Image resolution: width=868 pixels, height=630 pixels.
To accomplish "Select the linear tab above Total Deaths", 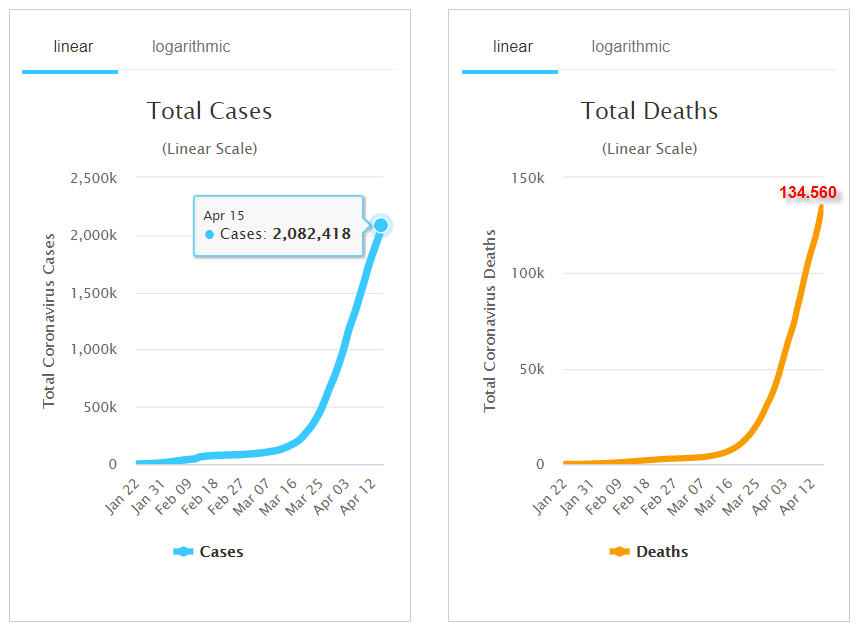I will tap(512, 47).
